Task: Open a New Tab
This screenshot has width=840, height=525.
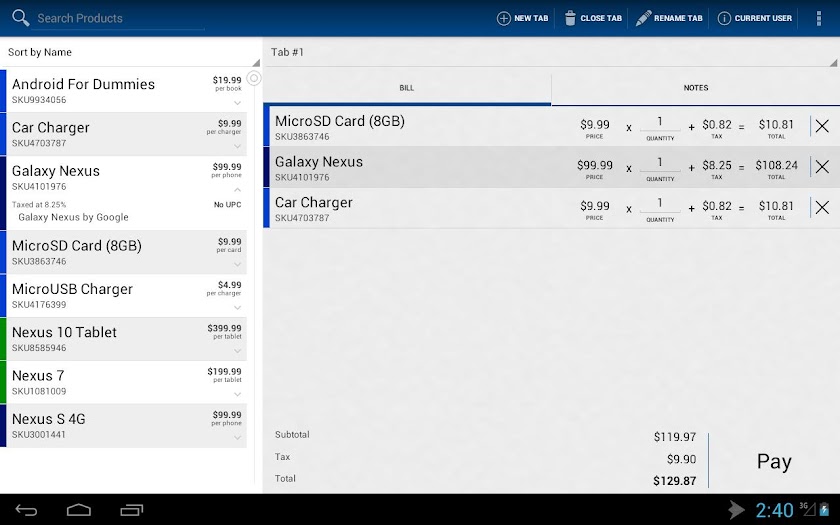Action: pyautogui.click(x=523, y=18)
